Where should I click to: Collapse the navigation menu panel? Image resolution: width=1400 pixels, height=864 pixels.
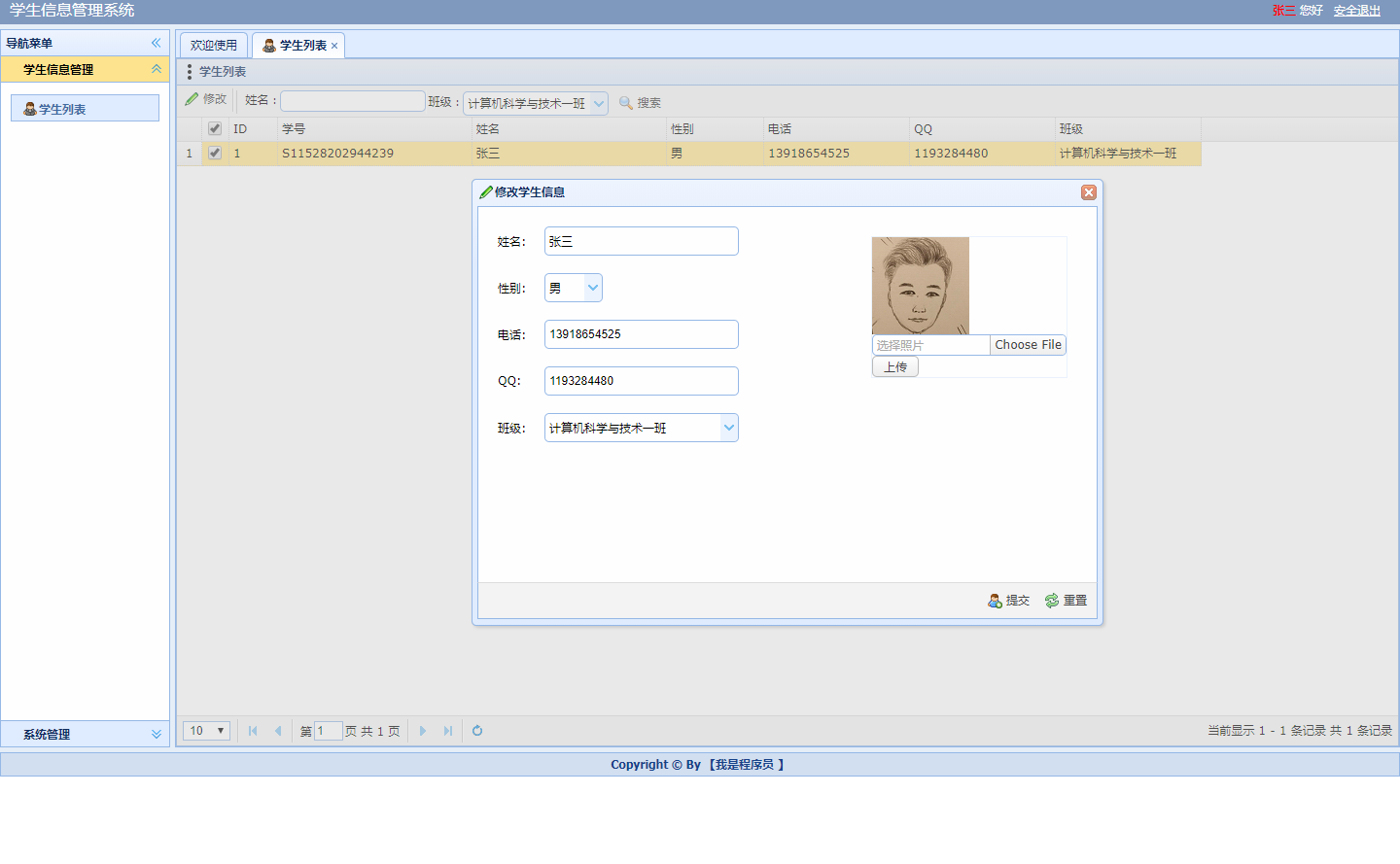click(x=156, y=43)
